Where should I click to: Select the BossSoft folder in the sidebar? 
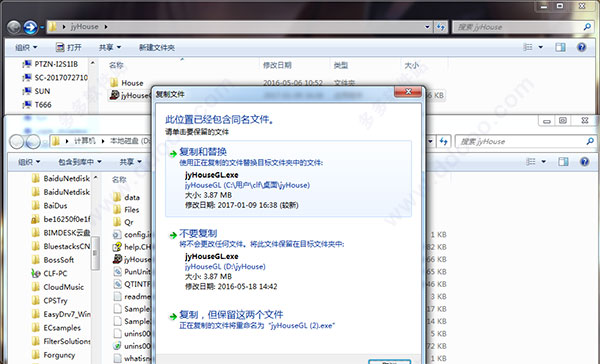point(53,260)
